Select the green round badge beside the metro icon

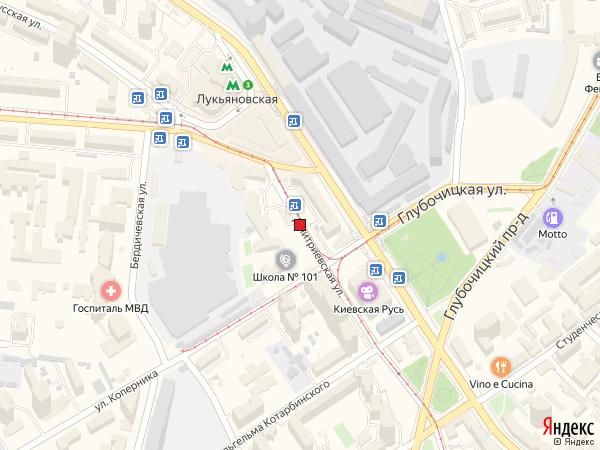tap(248, 84)
